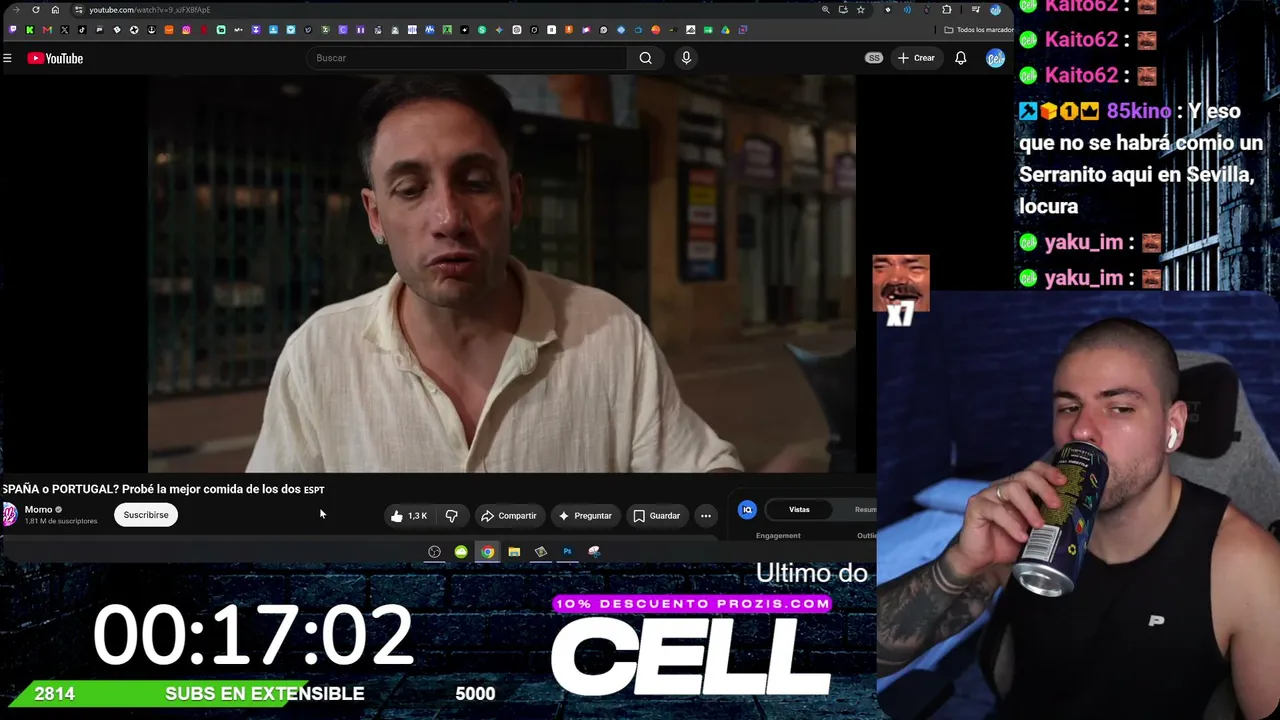Open the green app in the taskbar

pos(461,552)
